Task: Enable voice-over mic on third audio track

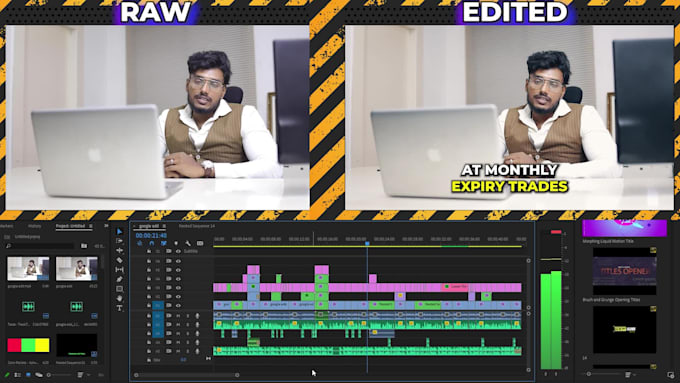Action: coord(197,334)
